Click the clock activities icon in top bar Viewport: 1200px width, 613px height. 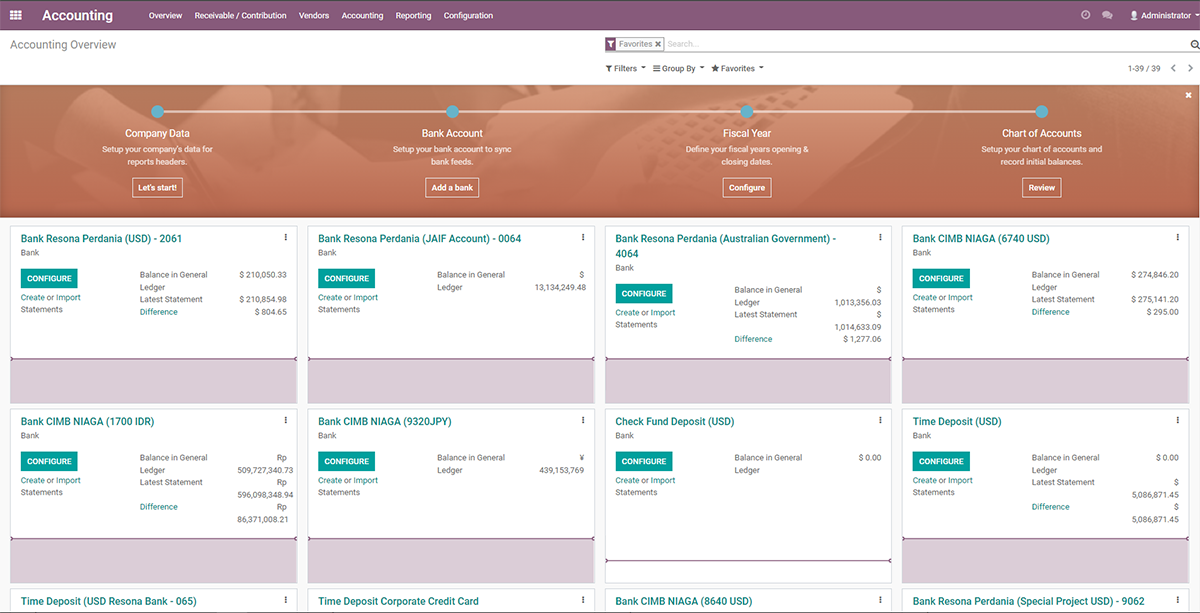(1086, 15)
